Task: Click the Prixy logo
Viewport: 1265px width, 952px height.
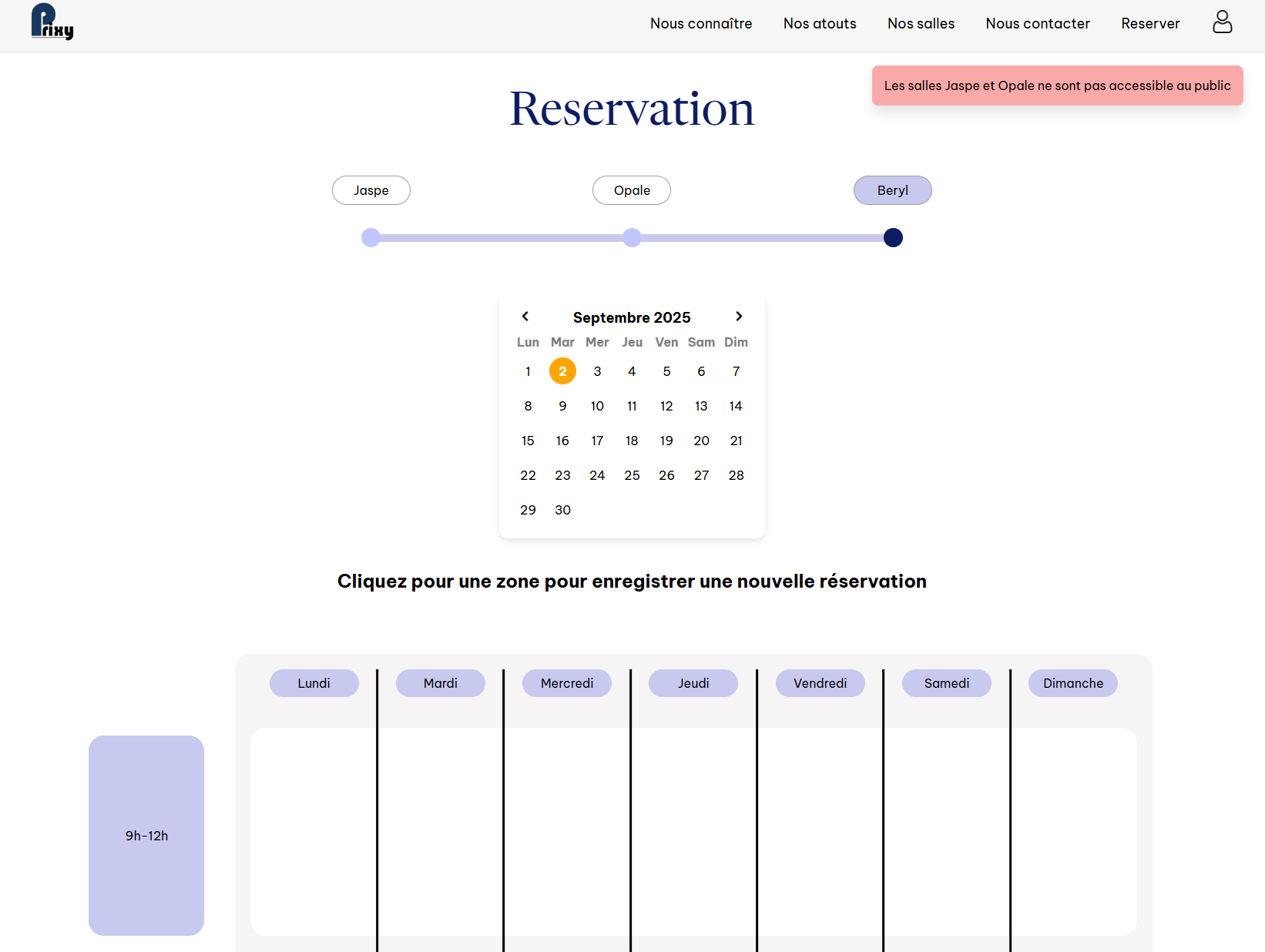Action: point(52,22)
